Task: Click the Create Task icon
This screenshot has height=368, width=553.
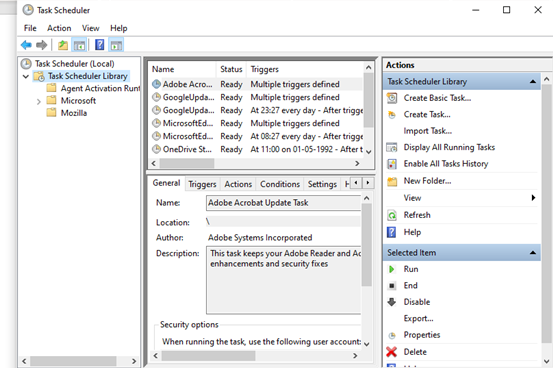Action: tap(392, 115)
